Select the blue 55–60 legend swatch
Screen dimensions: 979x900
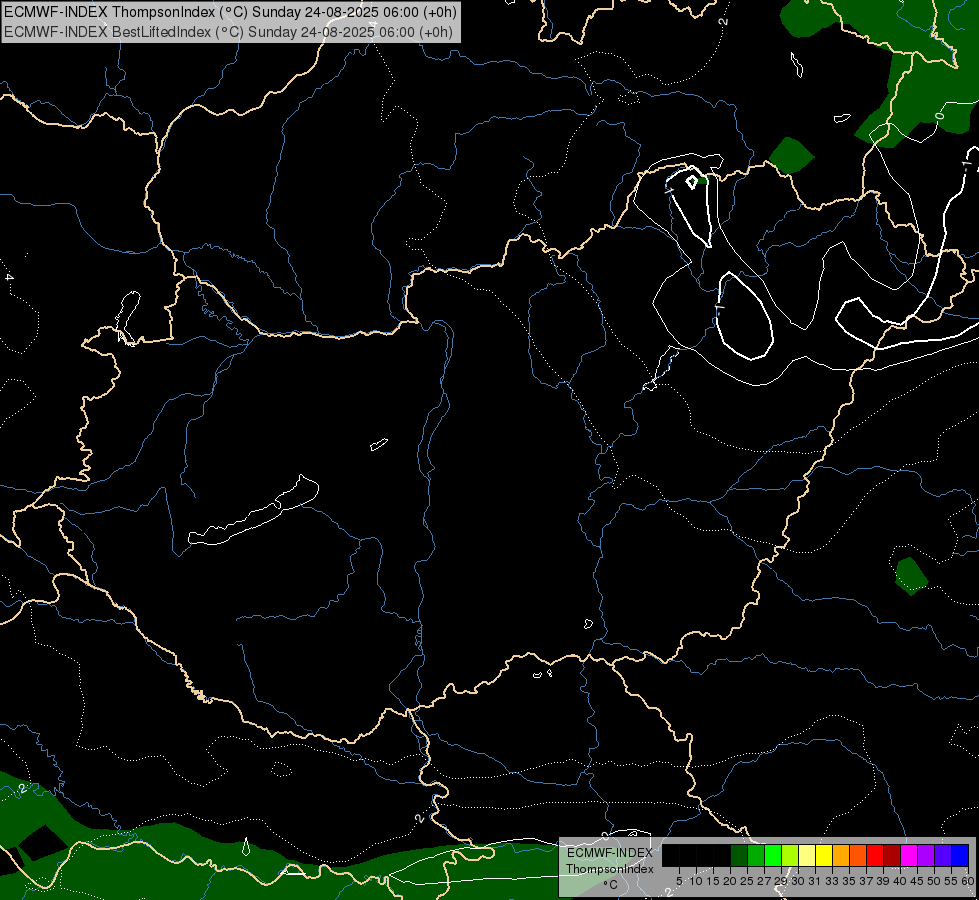click(960, 855)
